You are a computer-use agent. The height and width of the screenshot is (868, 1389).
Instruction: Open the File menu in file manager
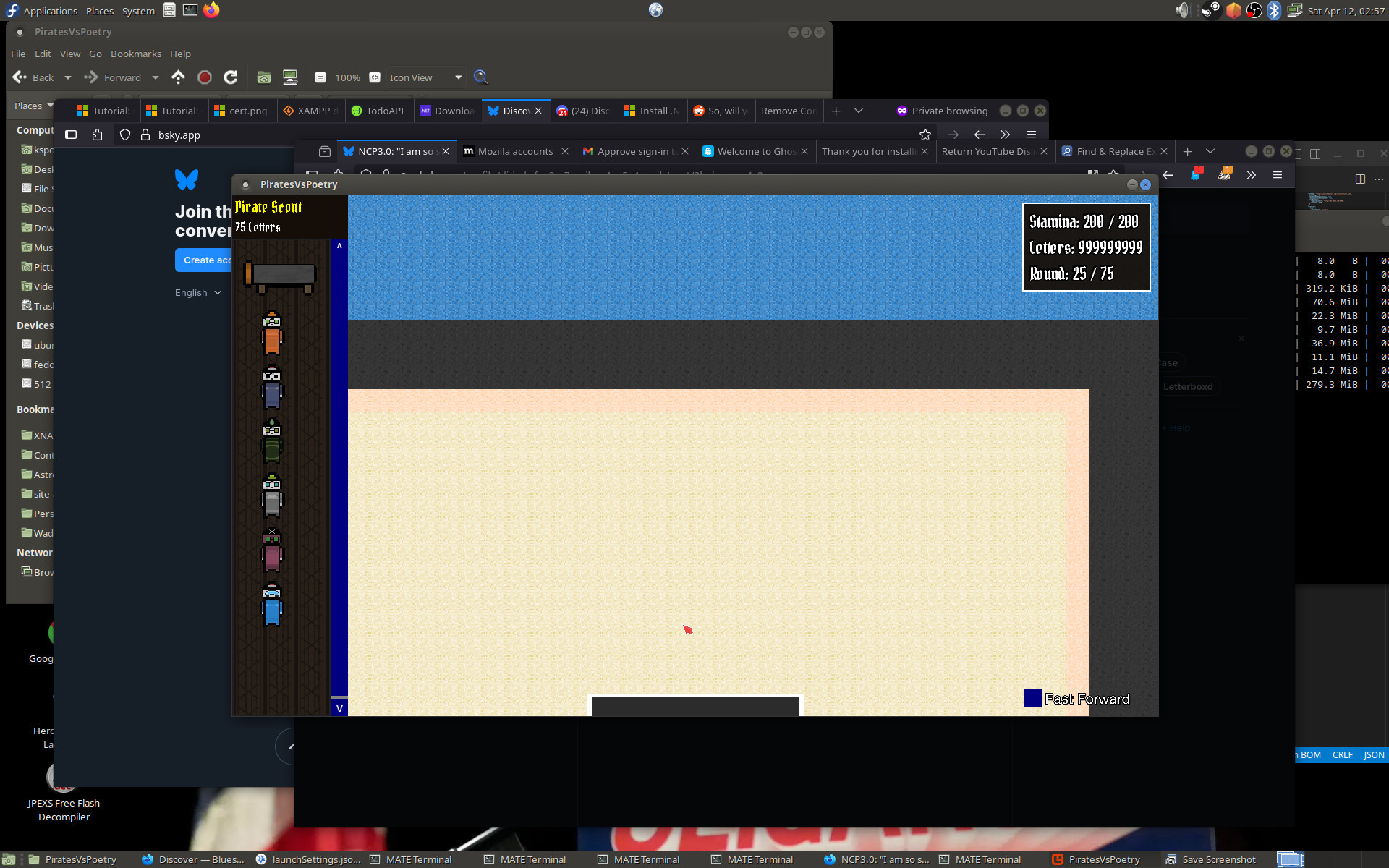pos(18,54)
